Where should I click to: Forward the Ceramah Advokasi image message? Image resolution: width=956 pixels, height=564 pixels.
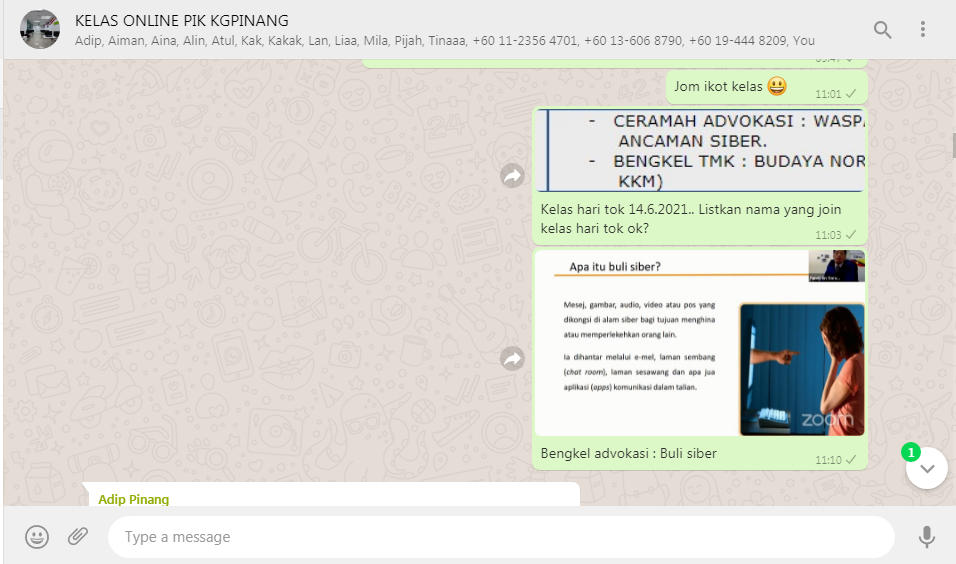pos(513,176)
